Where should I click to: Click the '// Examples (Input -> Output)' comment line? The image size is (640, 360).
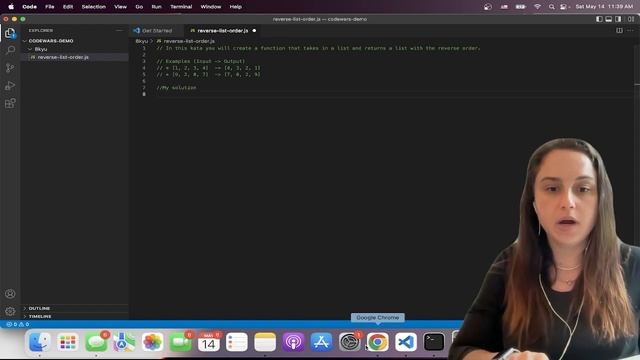tap(201, 61)
